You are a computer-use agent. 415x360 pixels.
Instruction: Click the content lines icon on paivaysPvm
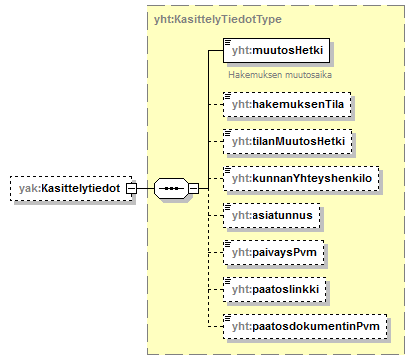point(228,244)
